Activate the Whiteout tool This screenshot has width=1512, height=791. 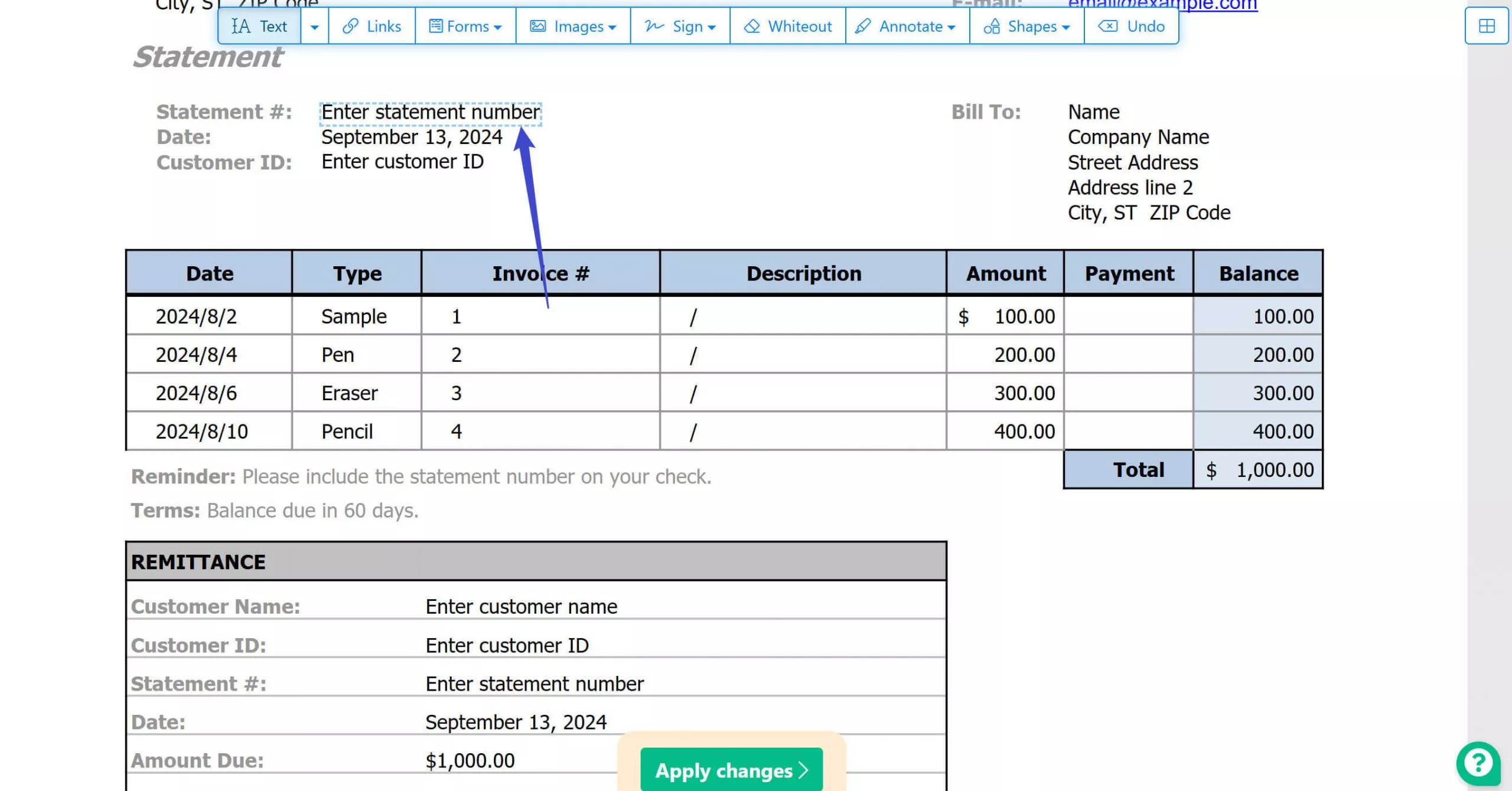(x=787, y=26)
